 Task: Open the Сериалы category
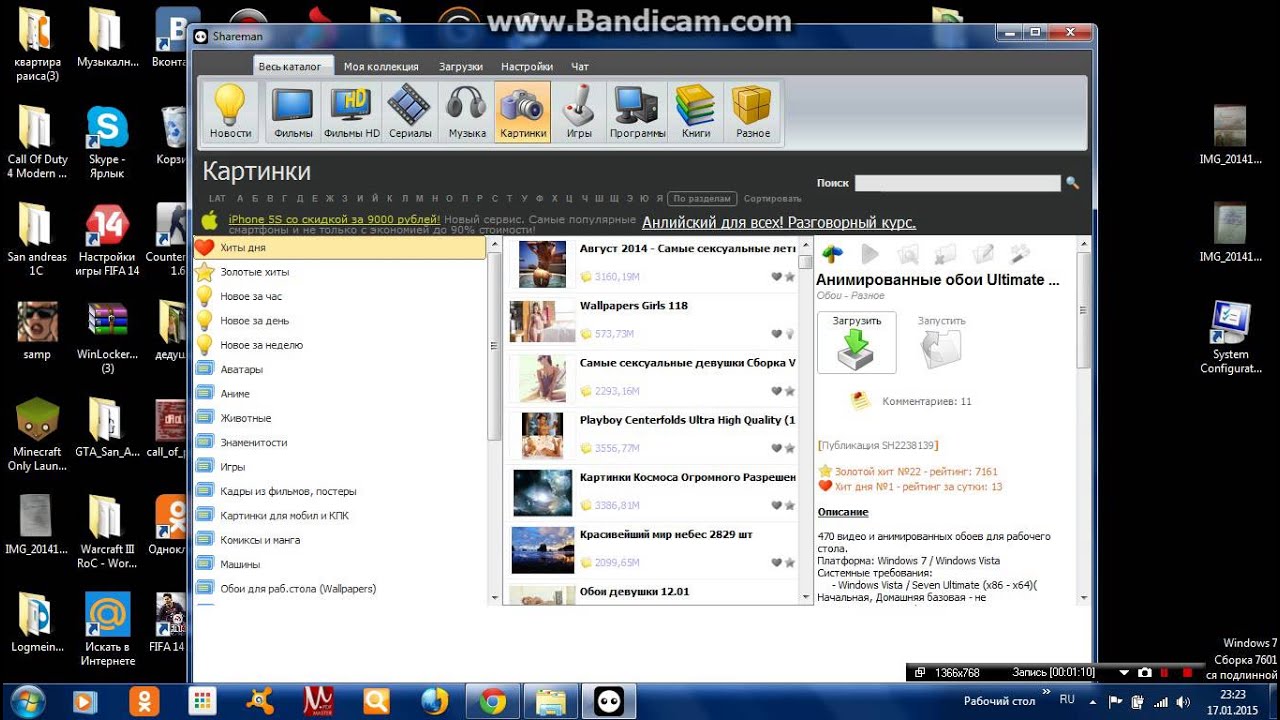pos(410,111)
